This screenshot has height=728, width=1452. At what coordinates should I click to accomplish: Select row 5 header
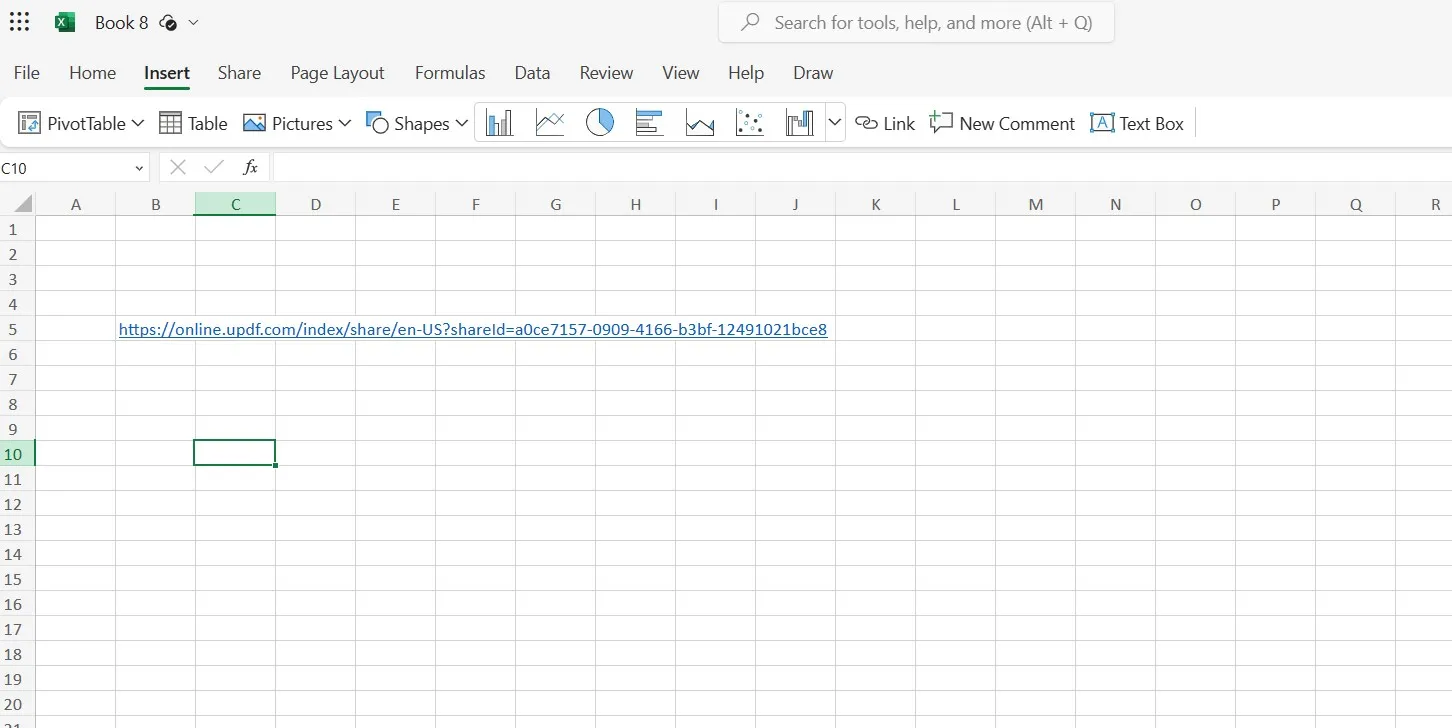16,329
